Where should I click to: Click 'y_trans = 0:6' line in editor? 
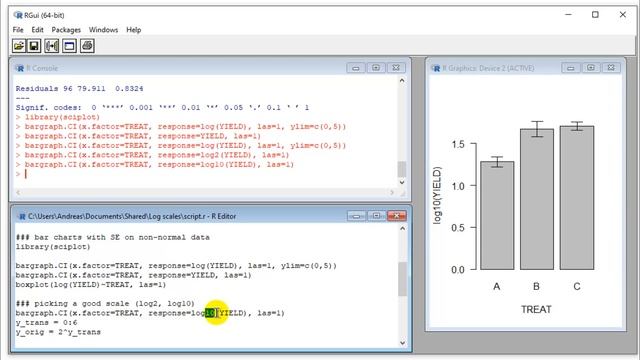click(46, 323)
